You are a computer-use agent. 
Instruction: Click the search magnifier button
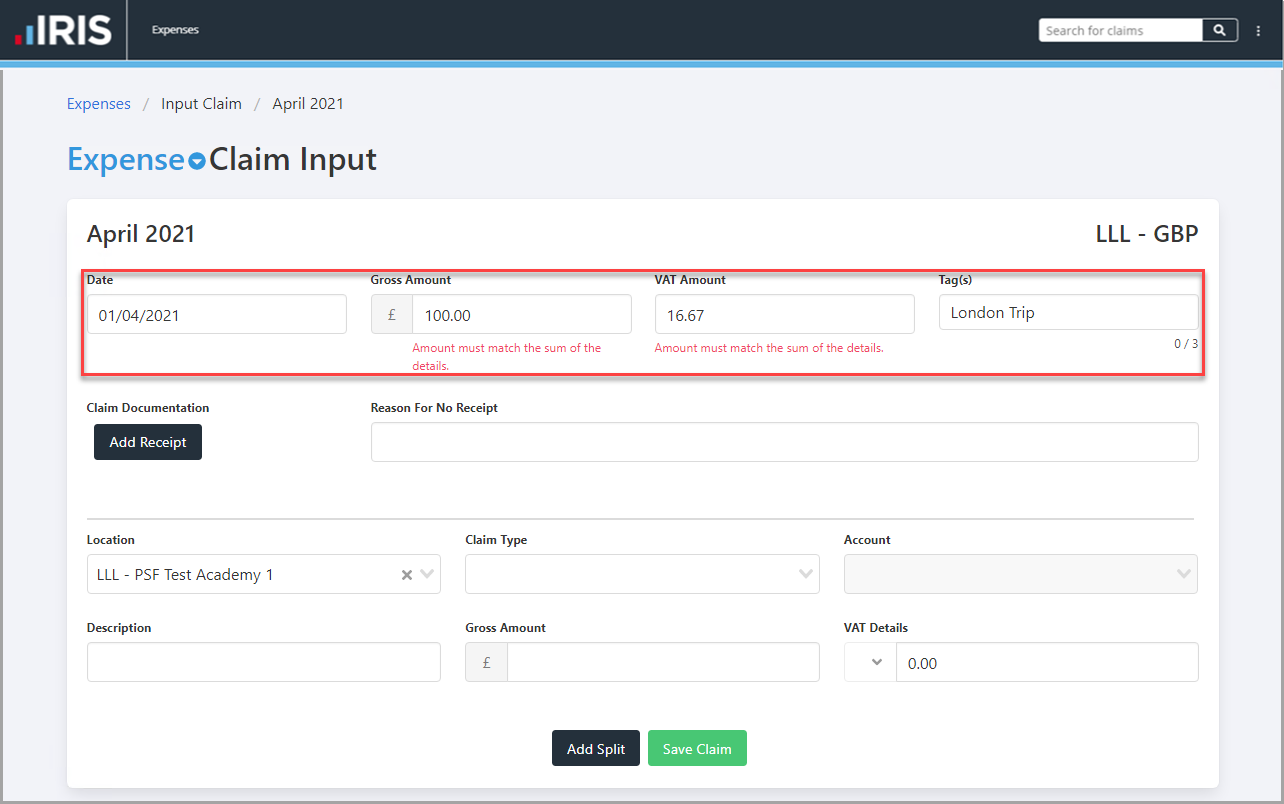(1220, 30)
